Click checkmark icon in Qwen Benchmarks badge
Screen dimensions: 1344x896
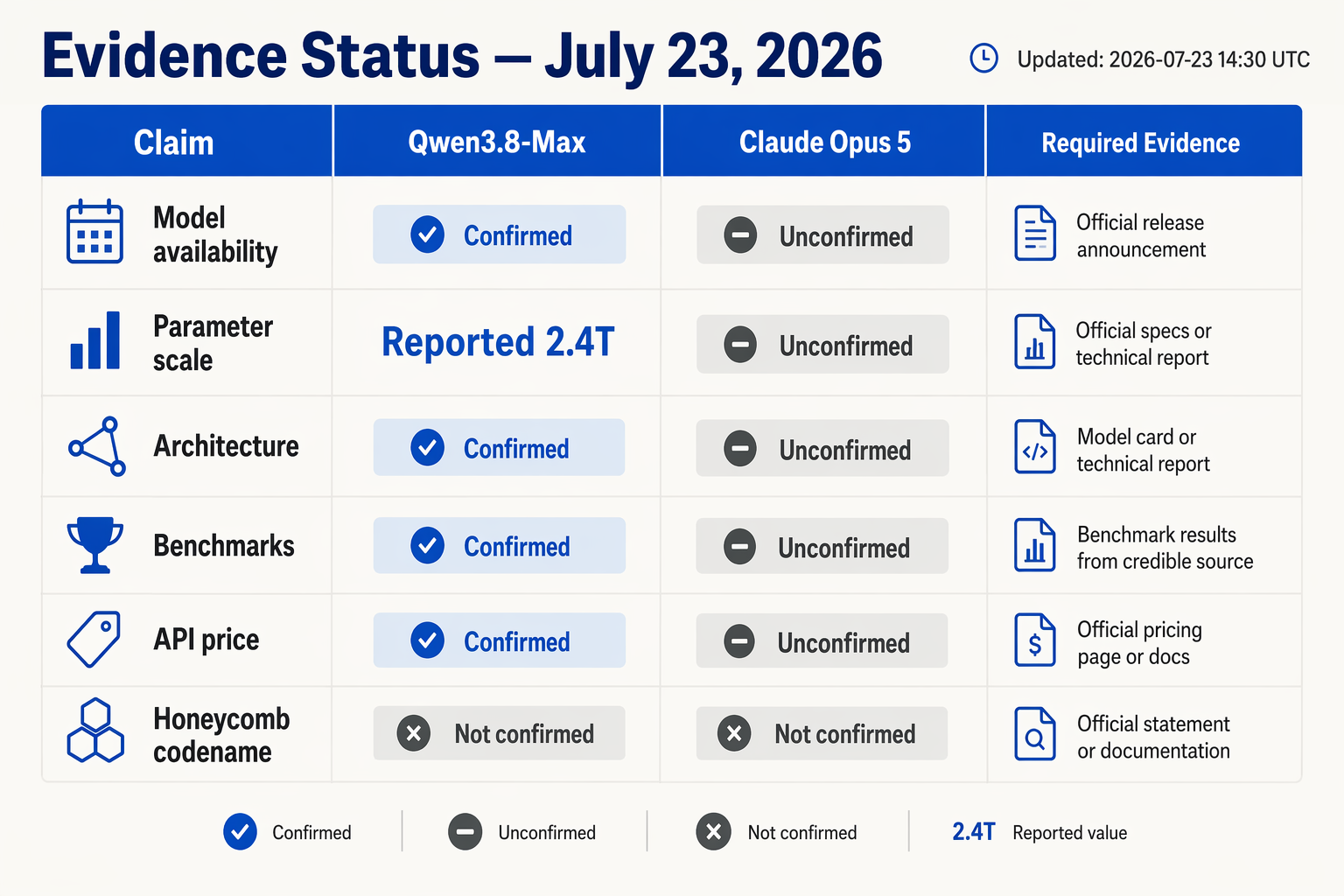(427, 545)
